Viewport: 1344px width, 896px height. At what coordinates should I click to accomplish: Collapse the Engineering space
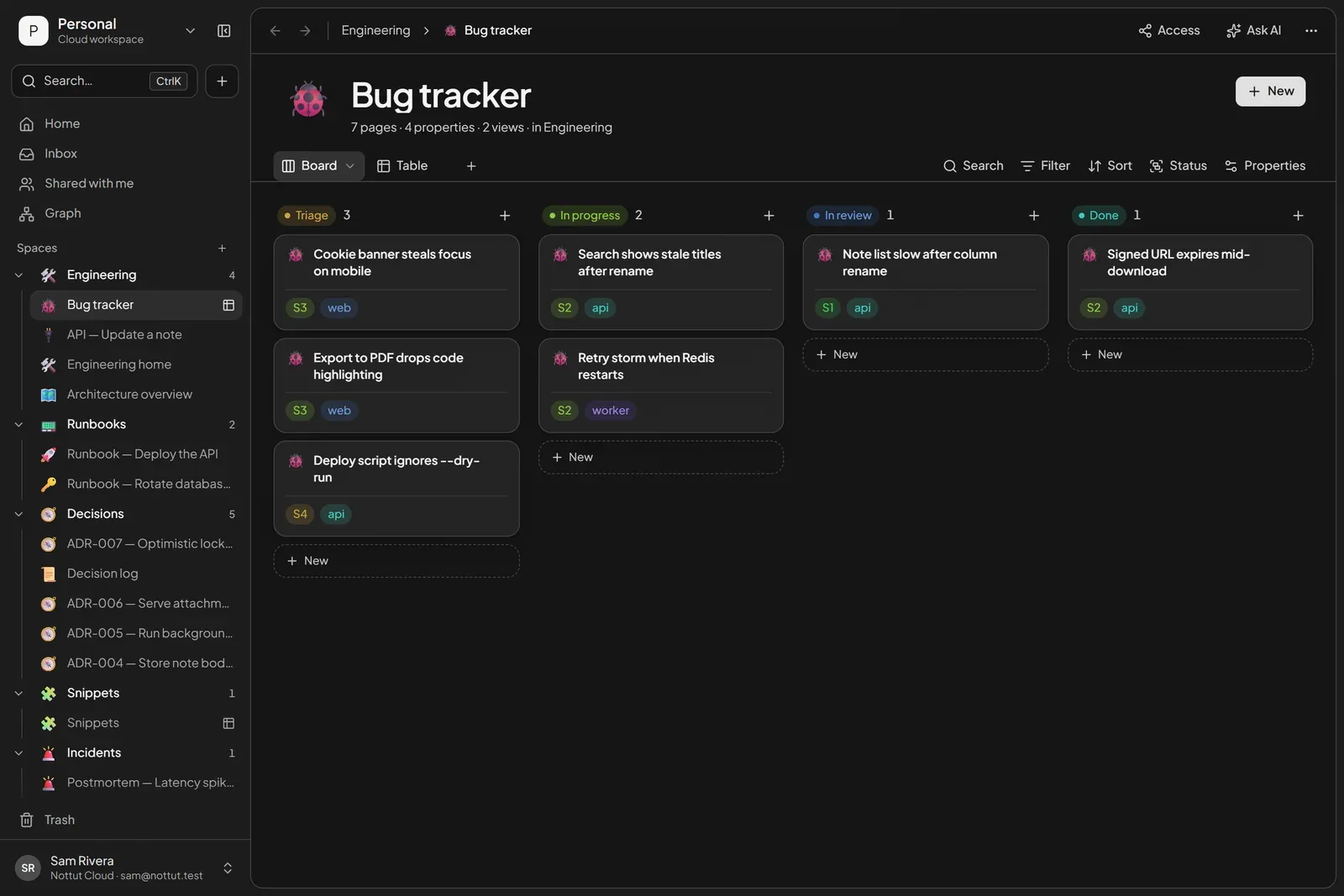point(18,275)
